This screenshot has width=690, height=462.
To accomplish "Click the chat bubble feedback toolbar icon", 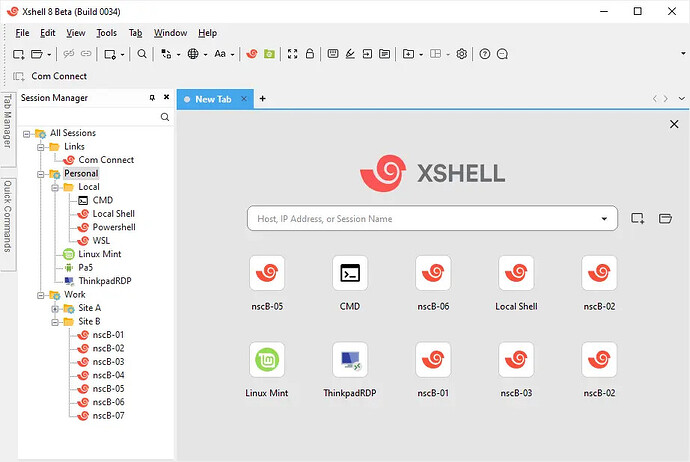I will click(x=502, y=54).
